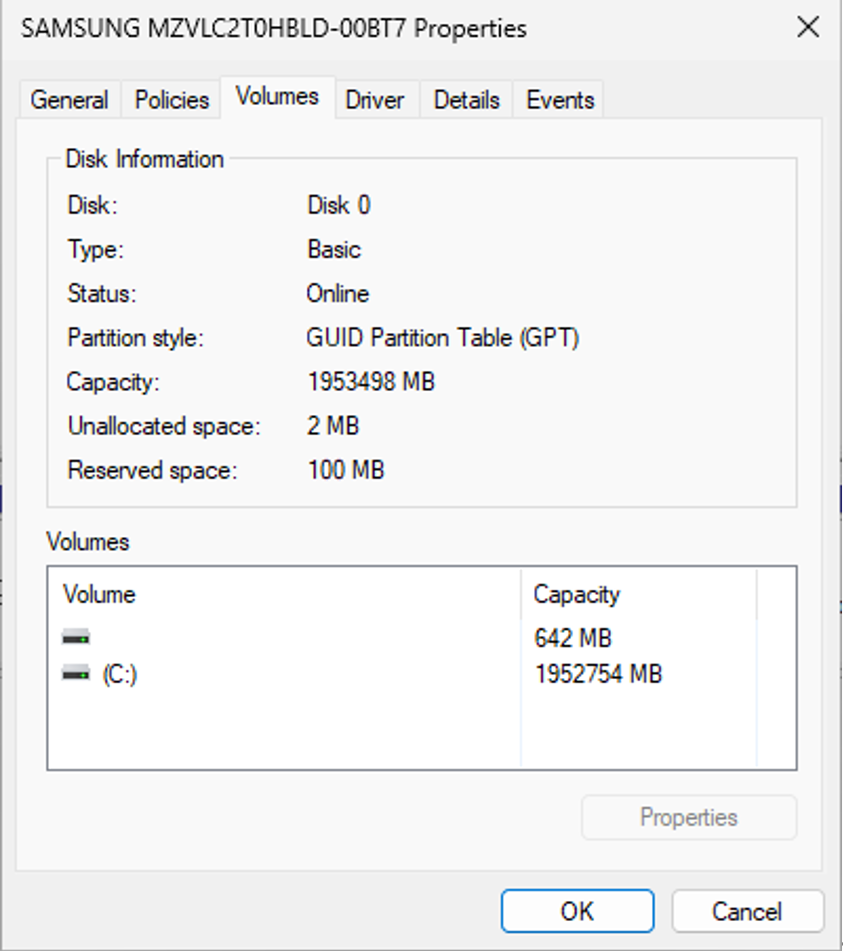Click the 642 MB capacity entry

(x=573, y=638)
